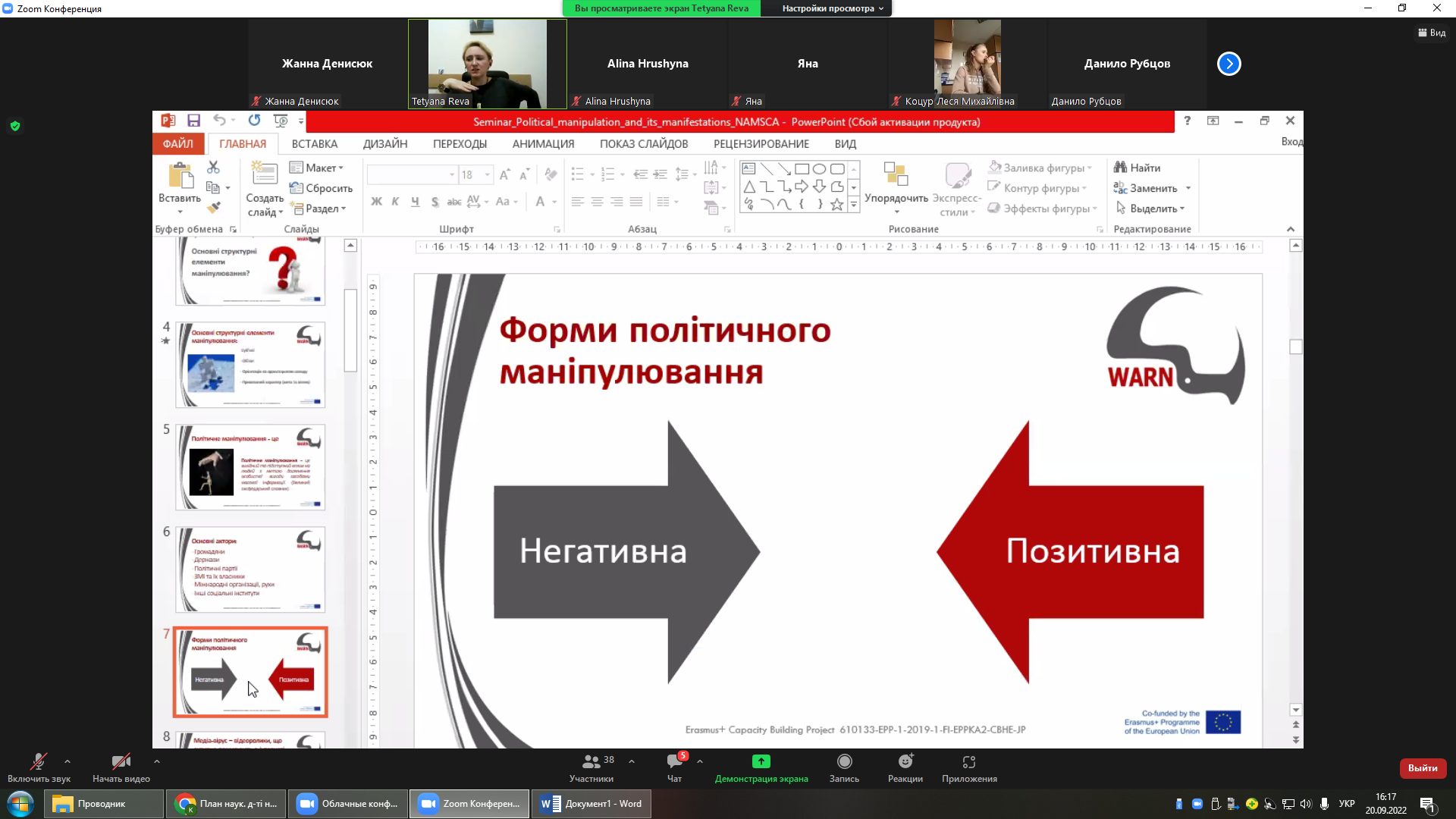Open the Участники participants panel
1456x819 pixels.
[592, 767]
